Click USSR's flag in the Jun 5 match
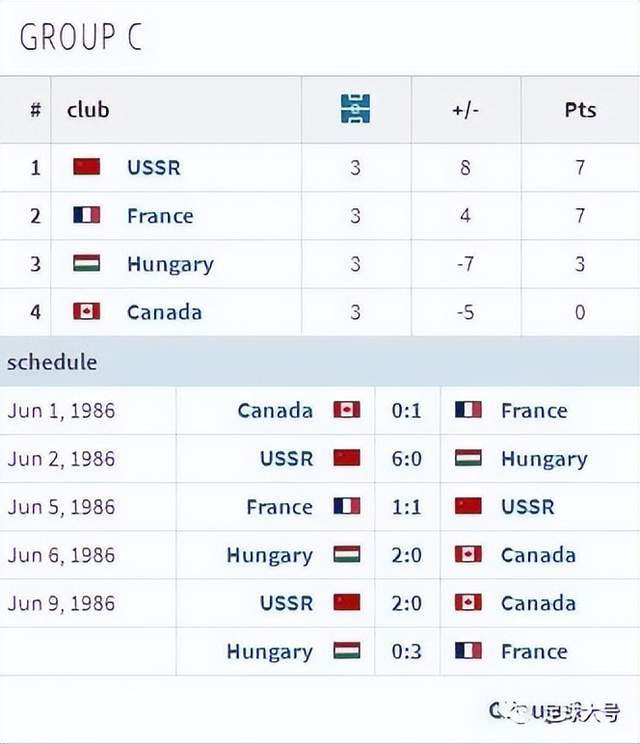Image resolution: width=640 pixels, height=744 pixels. [468, 506]
